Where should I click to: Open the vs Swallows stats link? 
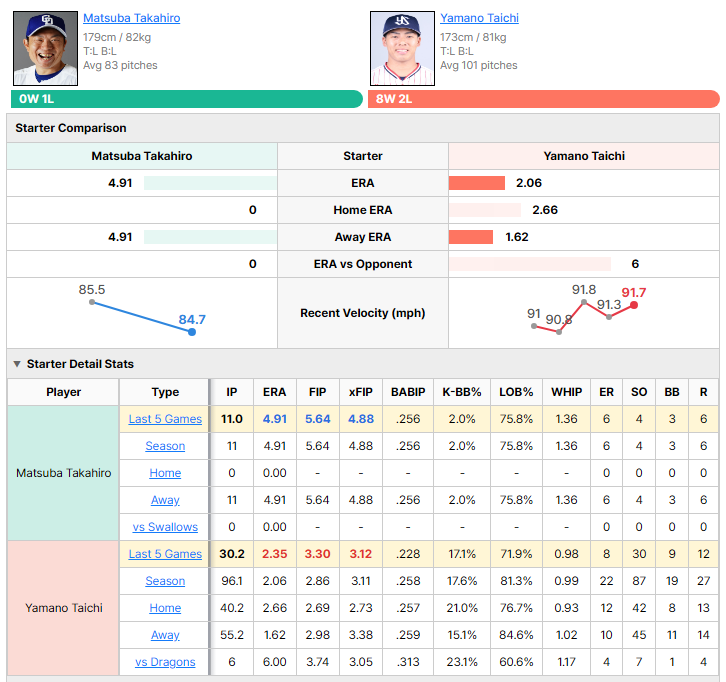tap(165, 527)
